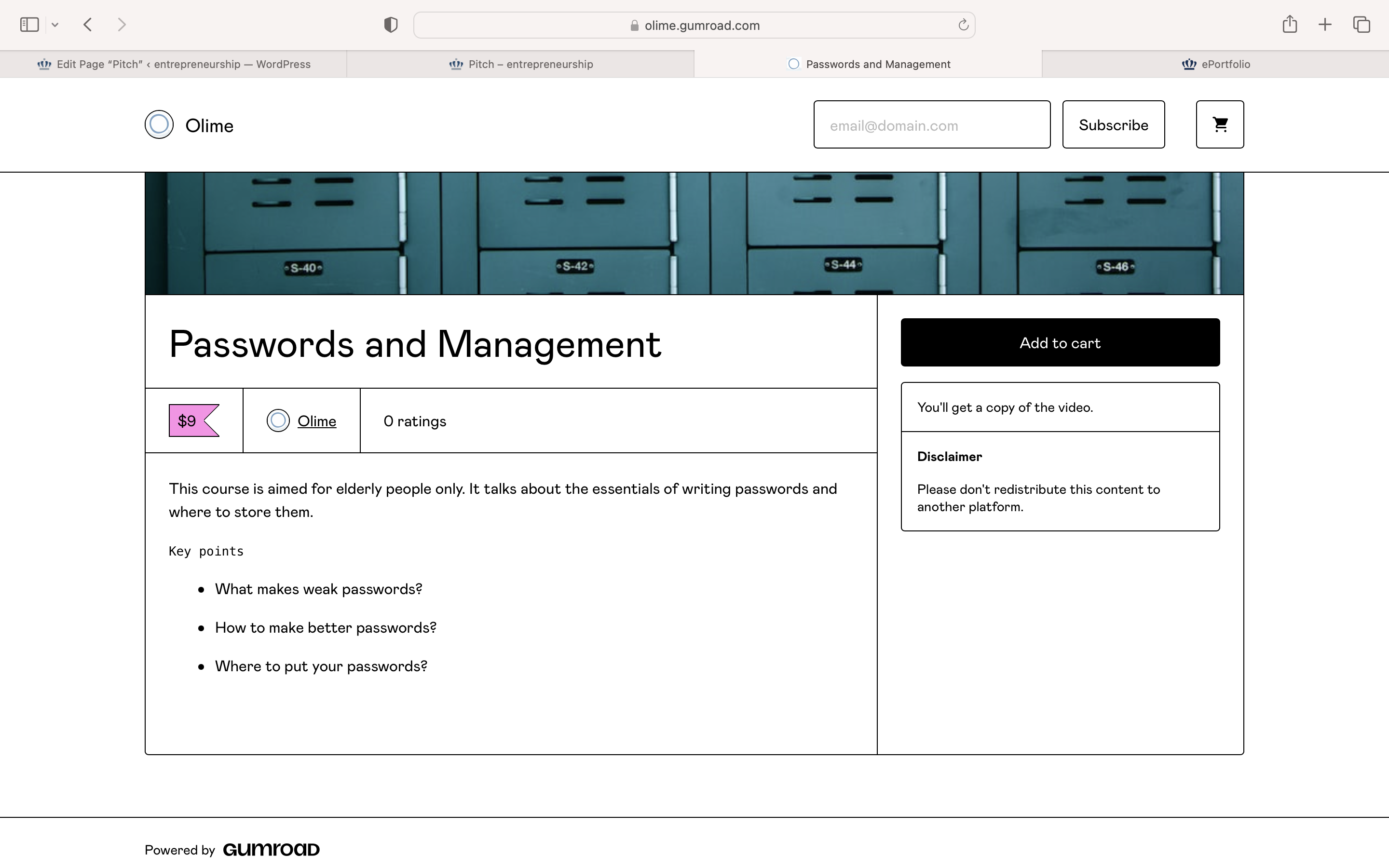Click "Please don't redistribute this content" text

pos(1038,498)
